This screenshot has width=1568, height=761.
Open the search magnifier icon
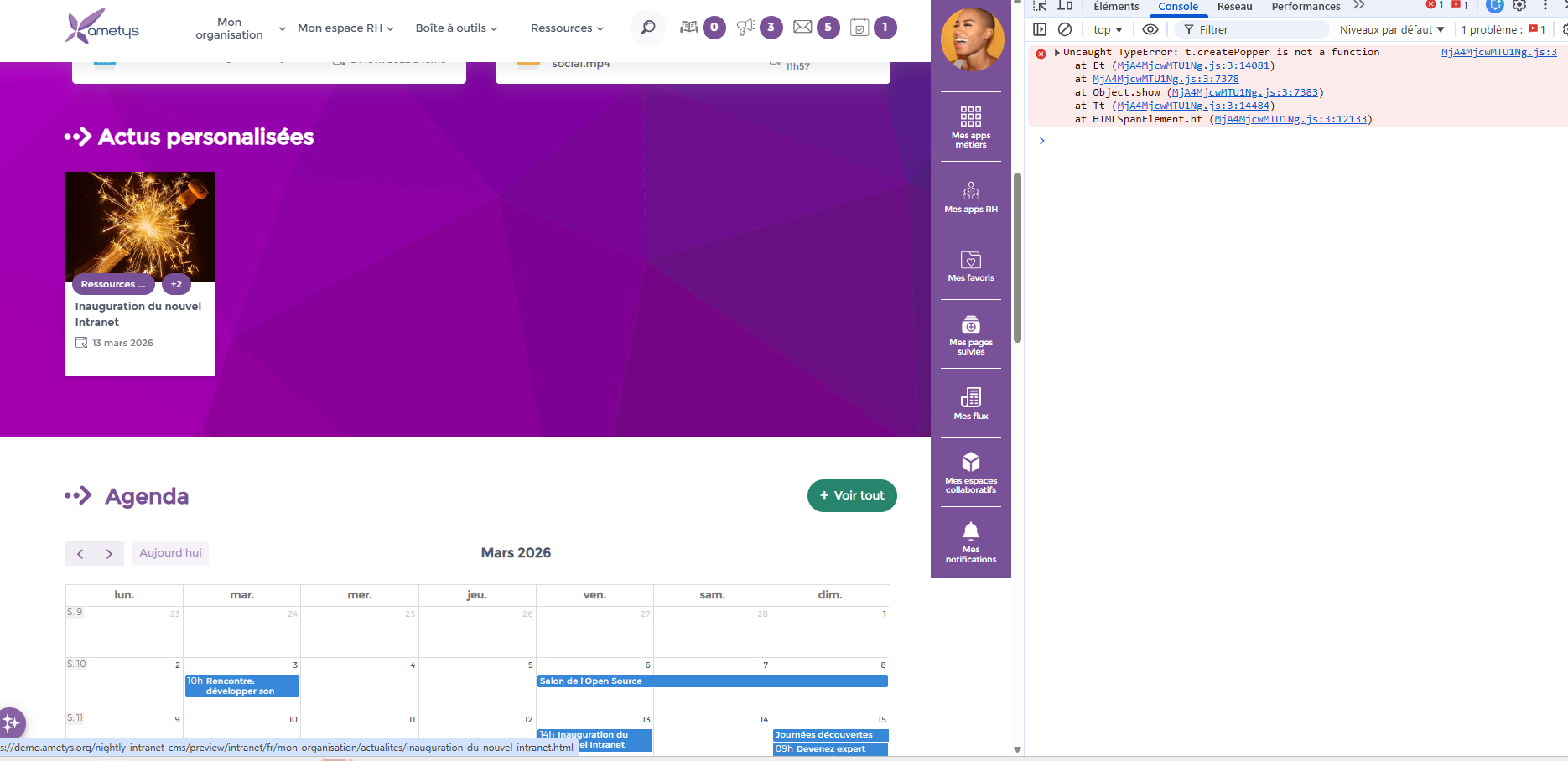647,28
